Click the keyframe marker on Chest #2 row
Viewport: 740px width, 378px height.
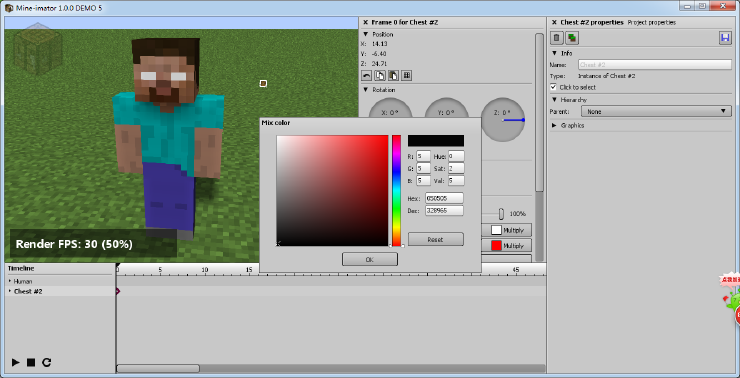[118, 291]
